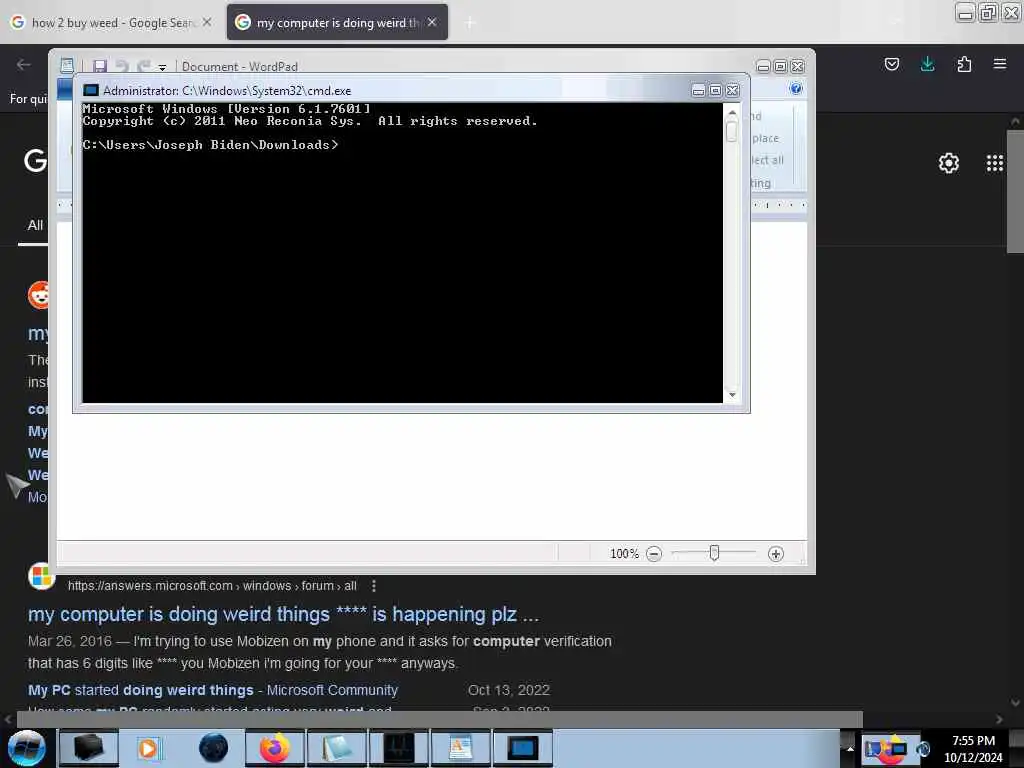Open 'my computer is doing weird things' result
Screen dimensions: 1024x768
(283, 615)
